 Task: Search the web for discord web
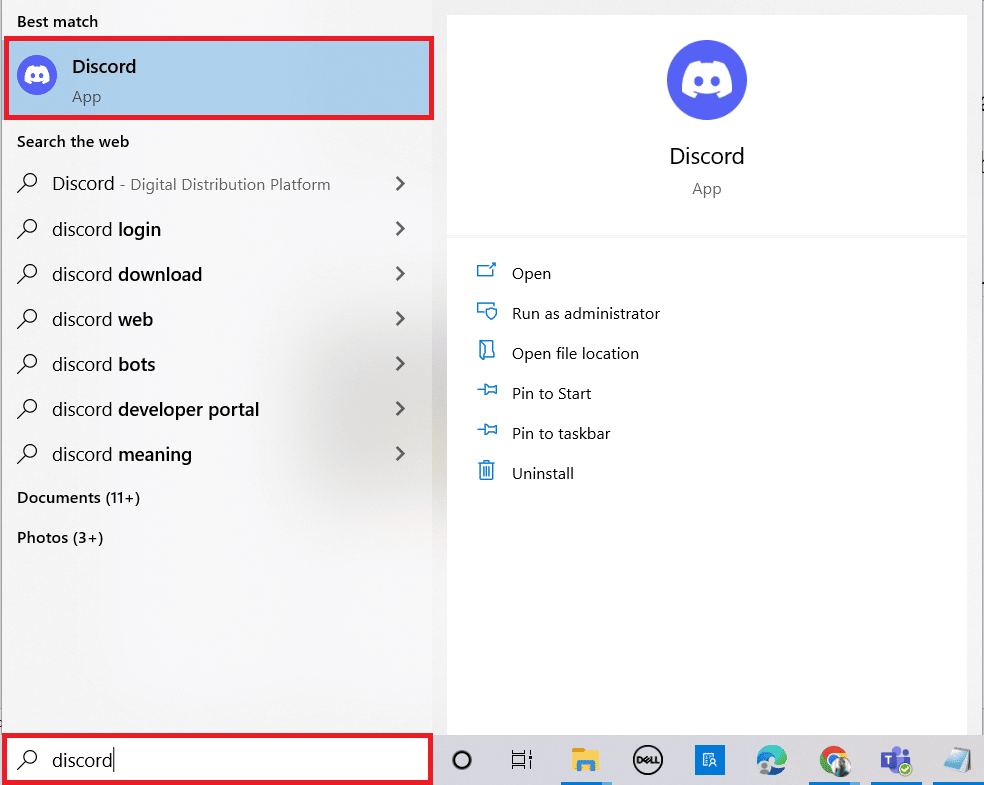[102, 319]
